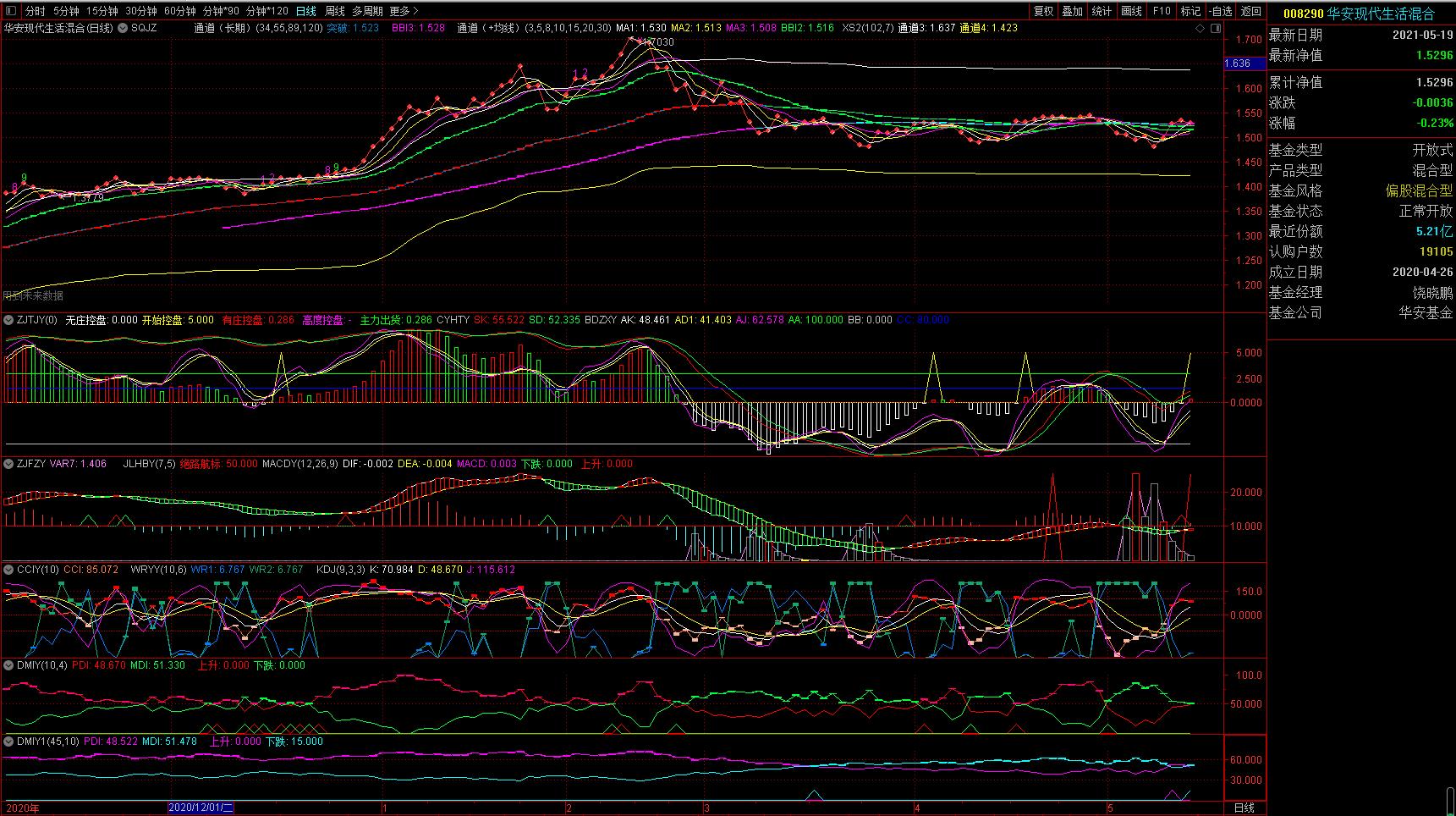Open main chart indicator dropdown beside 华安现代生活混合(日线)
Screen dimensions: 1456x816
tap(124, 28)
